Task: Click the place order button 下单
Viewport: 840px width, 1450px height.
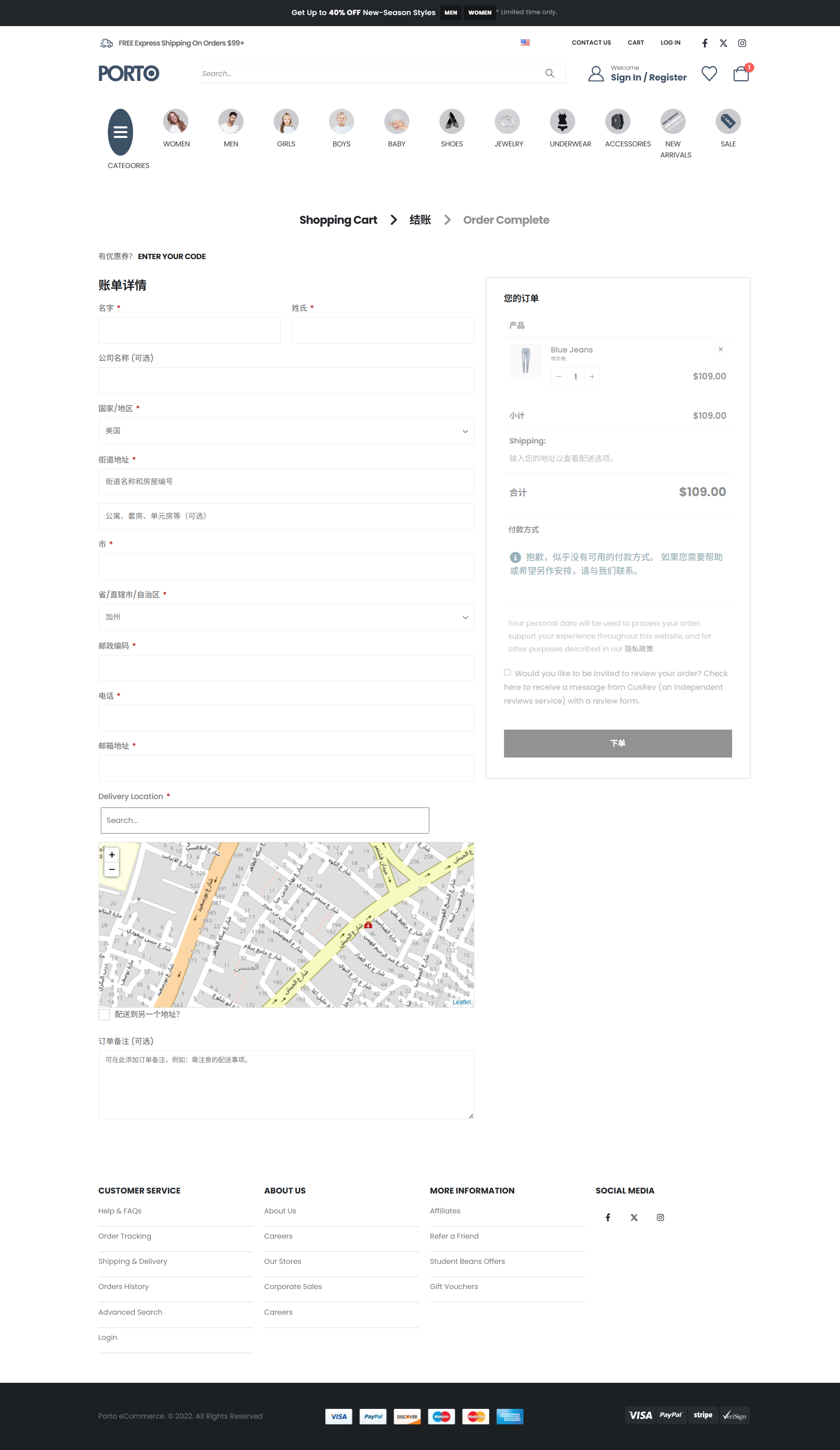Action: [617, 743]
